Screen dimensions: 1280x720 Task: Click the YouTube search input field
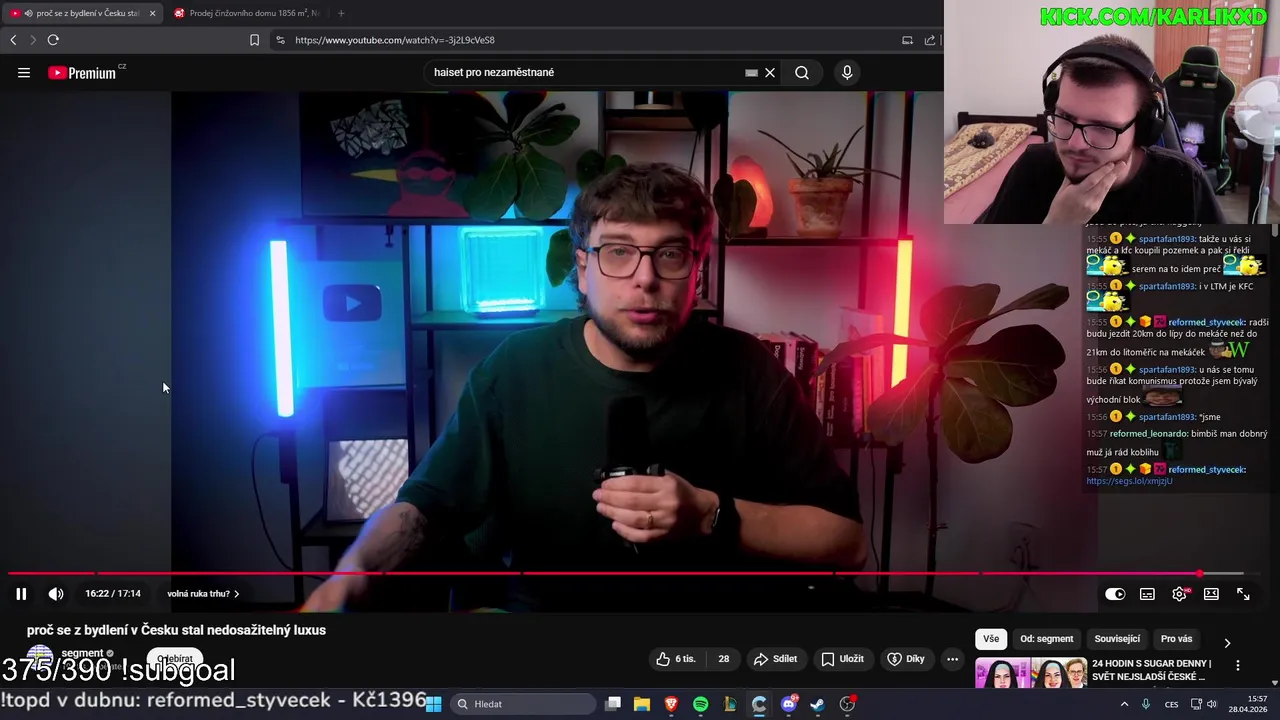585,72
